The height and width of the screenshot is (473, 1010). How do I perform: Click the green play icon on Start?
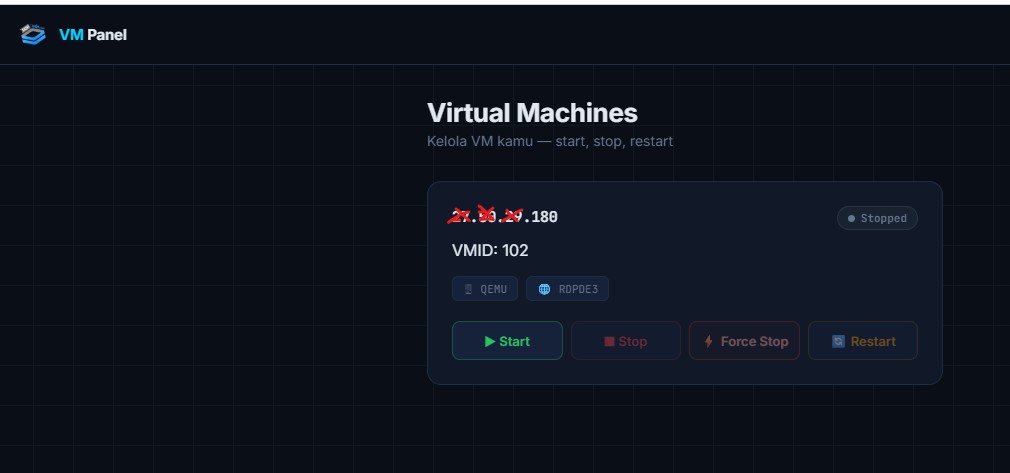pos(490,342)
